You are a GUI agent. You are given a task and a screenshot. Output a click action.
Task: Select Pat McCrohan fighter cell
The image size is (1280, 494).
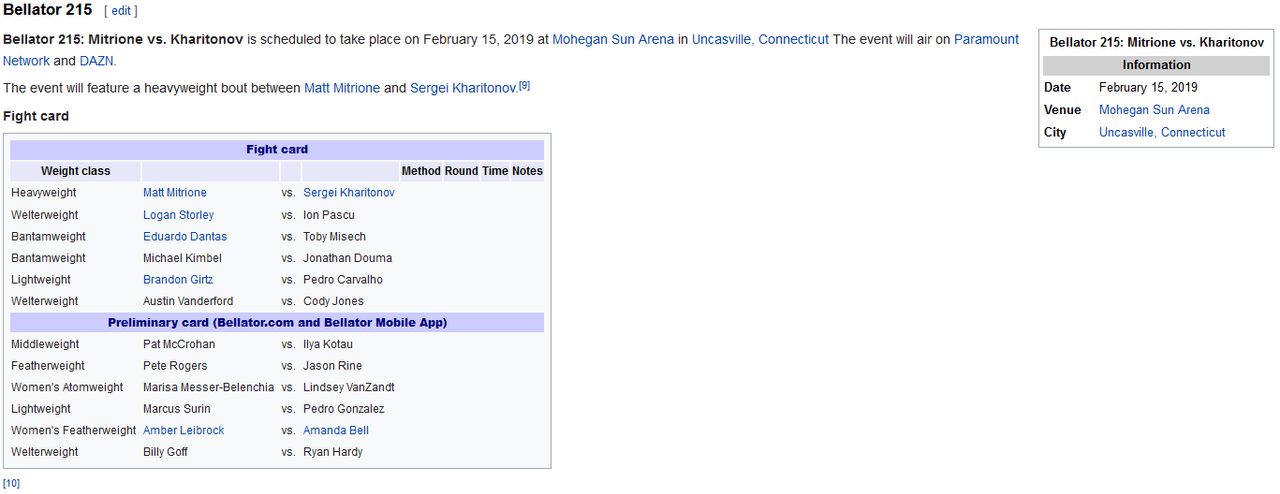coord(179,344)
